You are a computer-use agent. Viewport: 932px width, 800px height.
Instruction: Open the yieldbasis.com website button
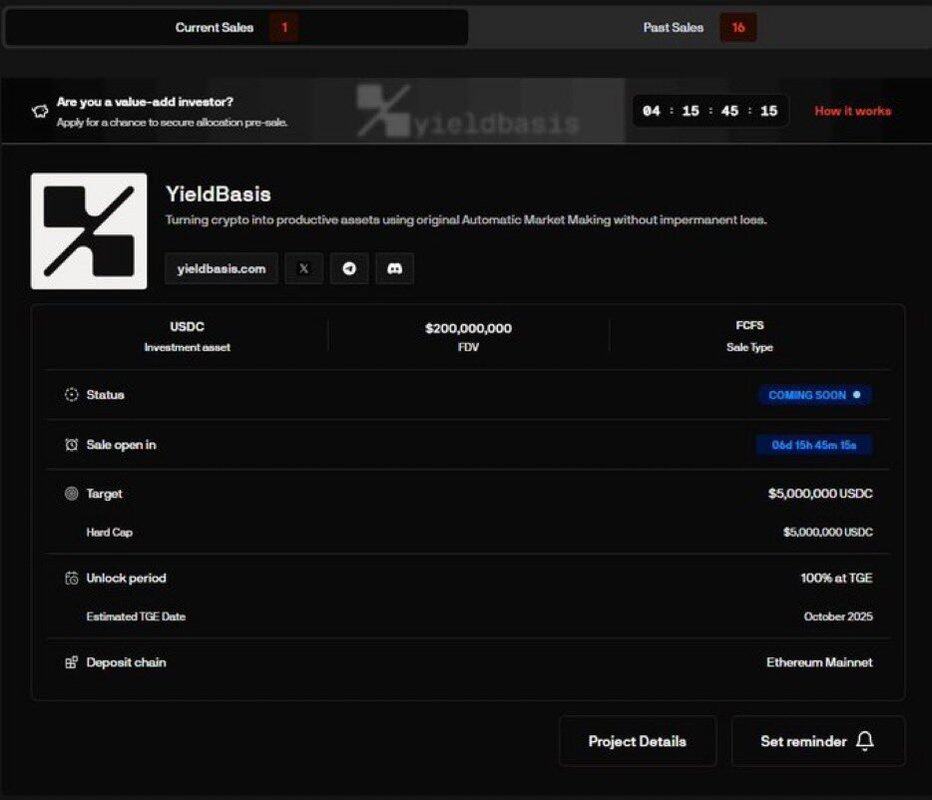(x=221, y=269)
